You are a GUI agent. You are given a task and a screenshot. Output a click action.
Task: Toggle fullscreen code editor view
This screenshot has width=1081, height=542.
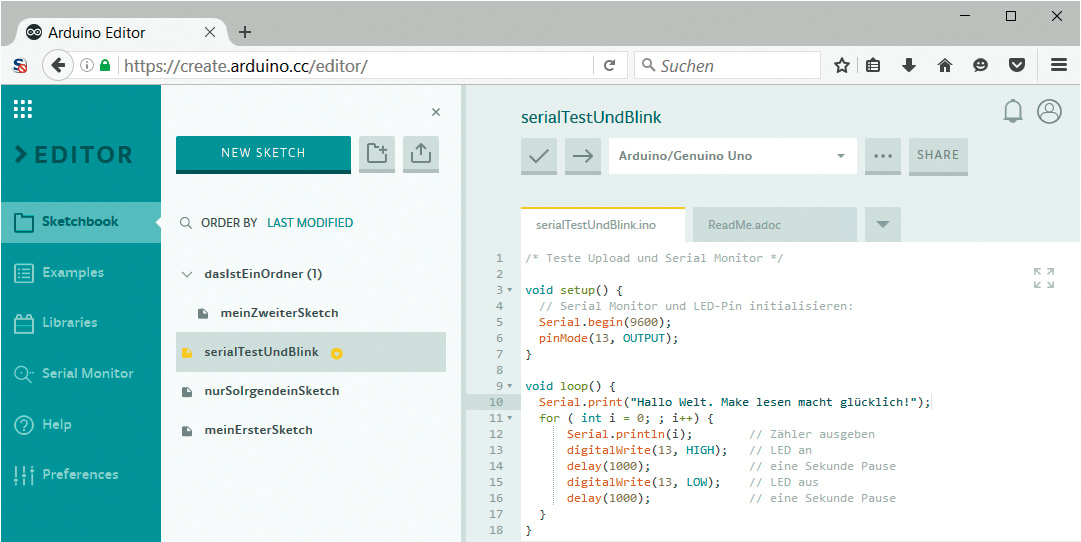pos(1043,278)
